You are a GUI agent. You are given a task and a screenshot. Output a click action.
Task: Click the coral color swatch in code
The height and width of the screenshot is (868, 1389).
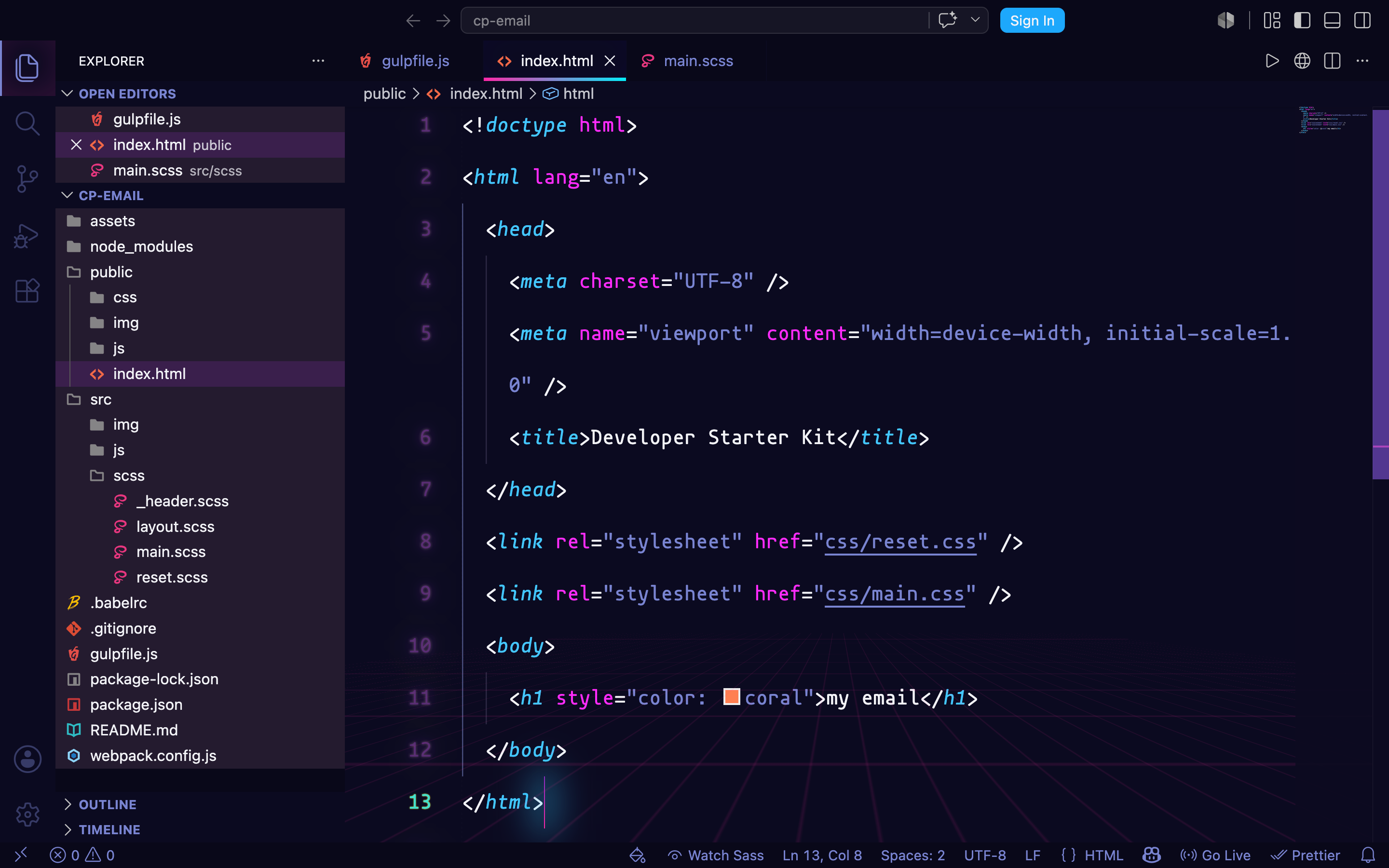pos(731,697)
